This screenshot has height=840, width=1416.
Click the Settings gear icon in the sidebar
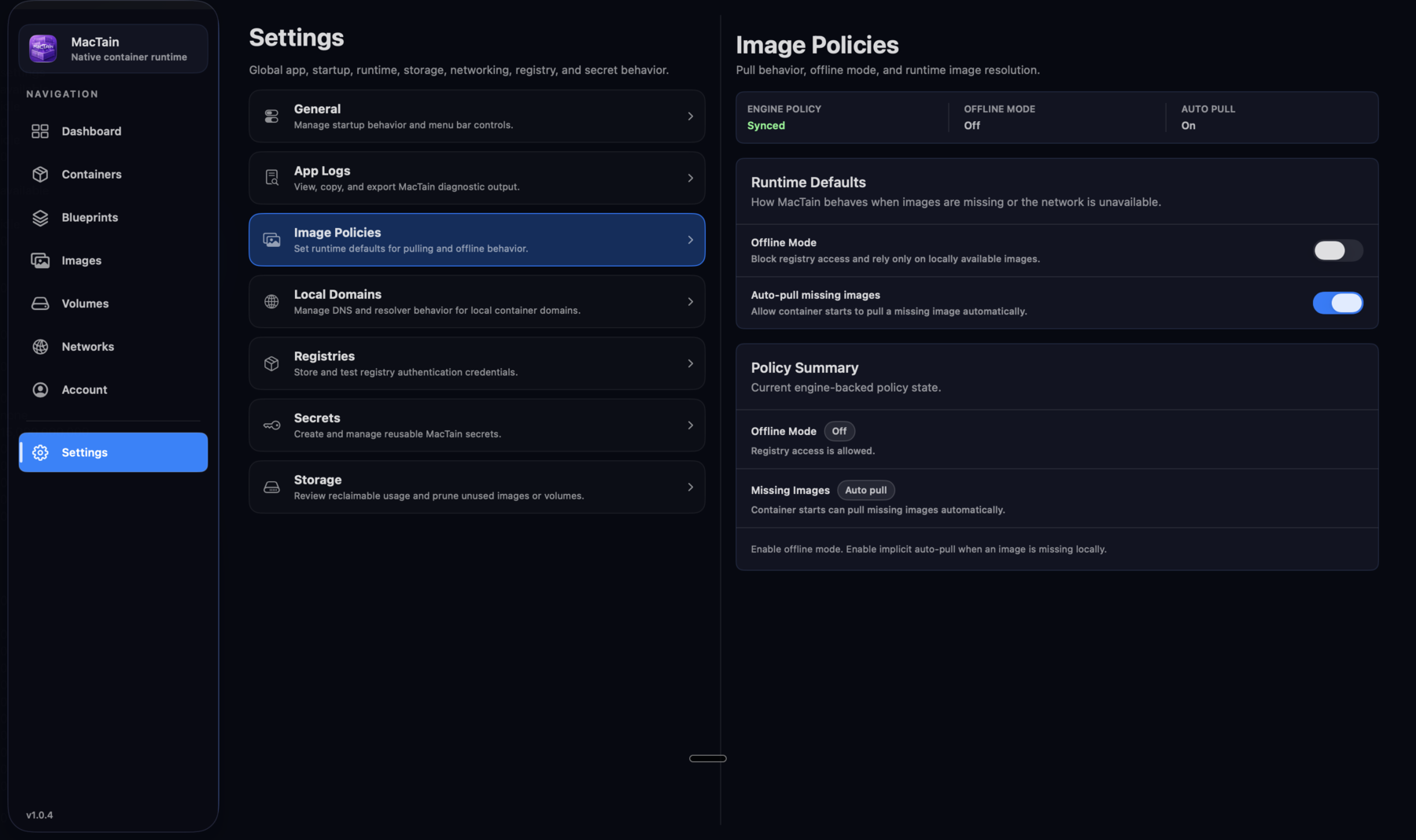click(40, 452)
